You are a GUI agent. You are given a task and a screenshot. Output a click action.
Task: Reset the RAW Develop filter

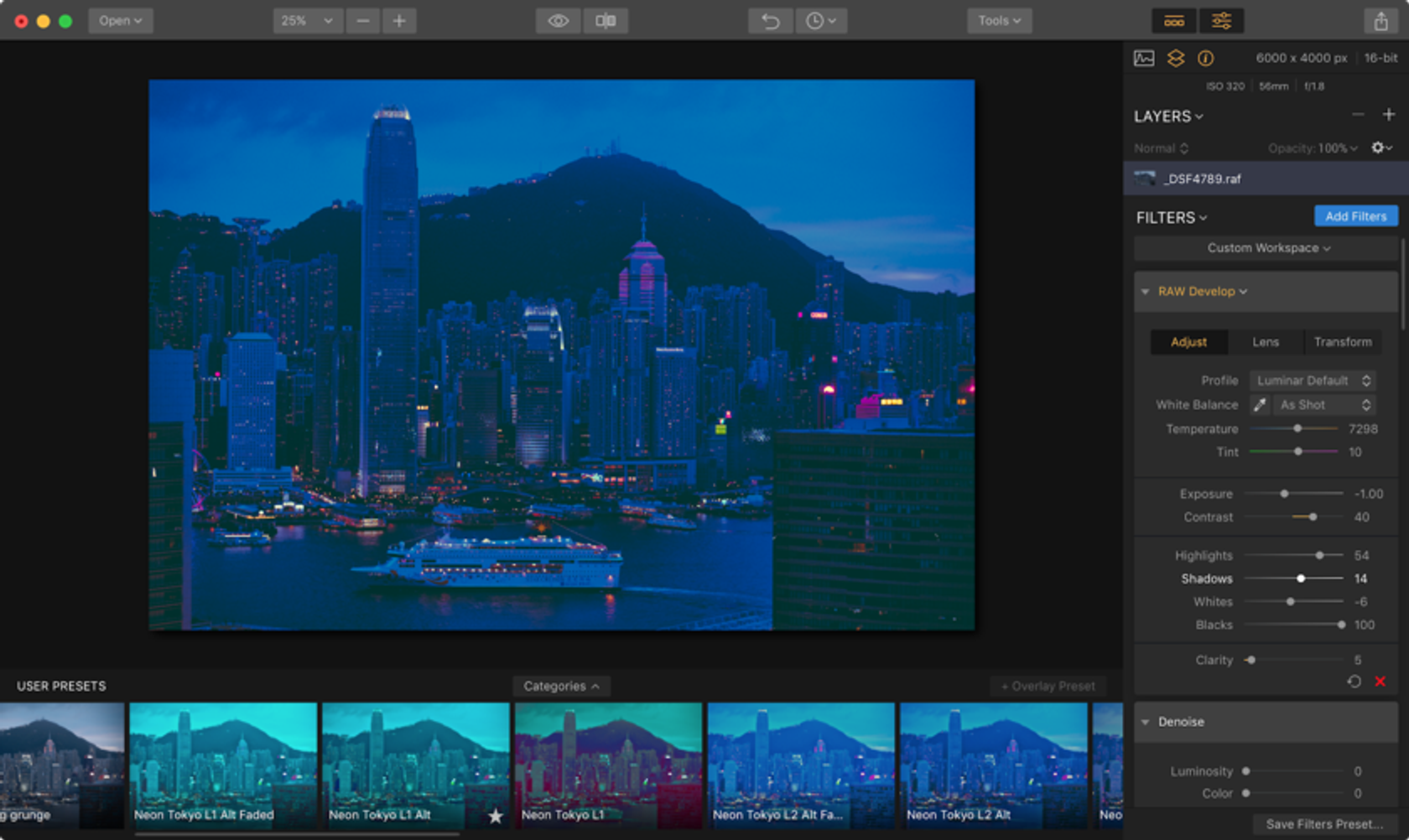coord(1354,682)
